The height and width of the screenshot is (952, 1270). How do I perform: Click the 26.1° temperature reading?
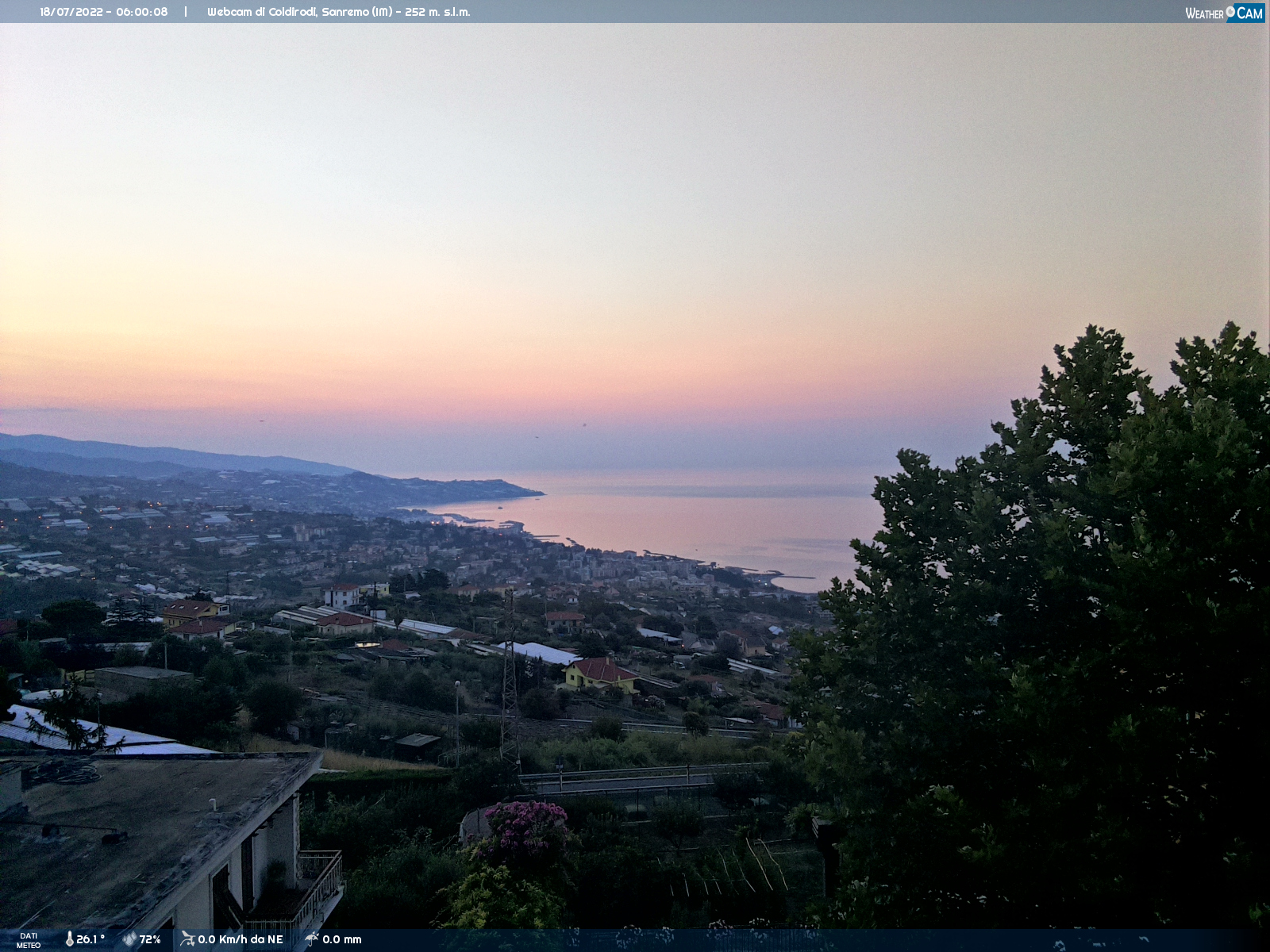point(90,939)
